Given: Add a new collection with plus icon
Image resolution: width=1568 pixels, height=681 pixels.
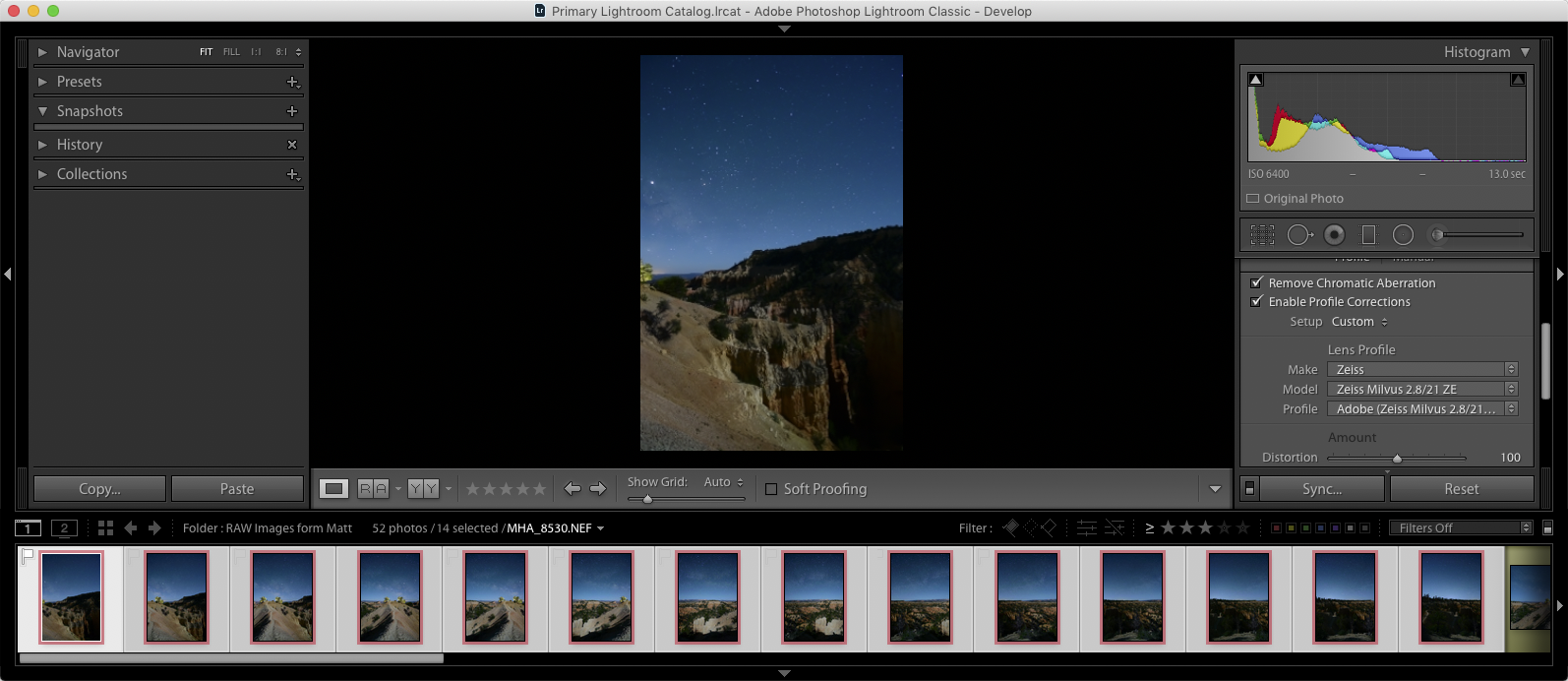Looking at the screenshot, I should [292, 174].
